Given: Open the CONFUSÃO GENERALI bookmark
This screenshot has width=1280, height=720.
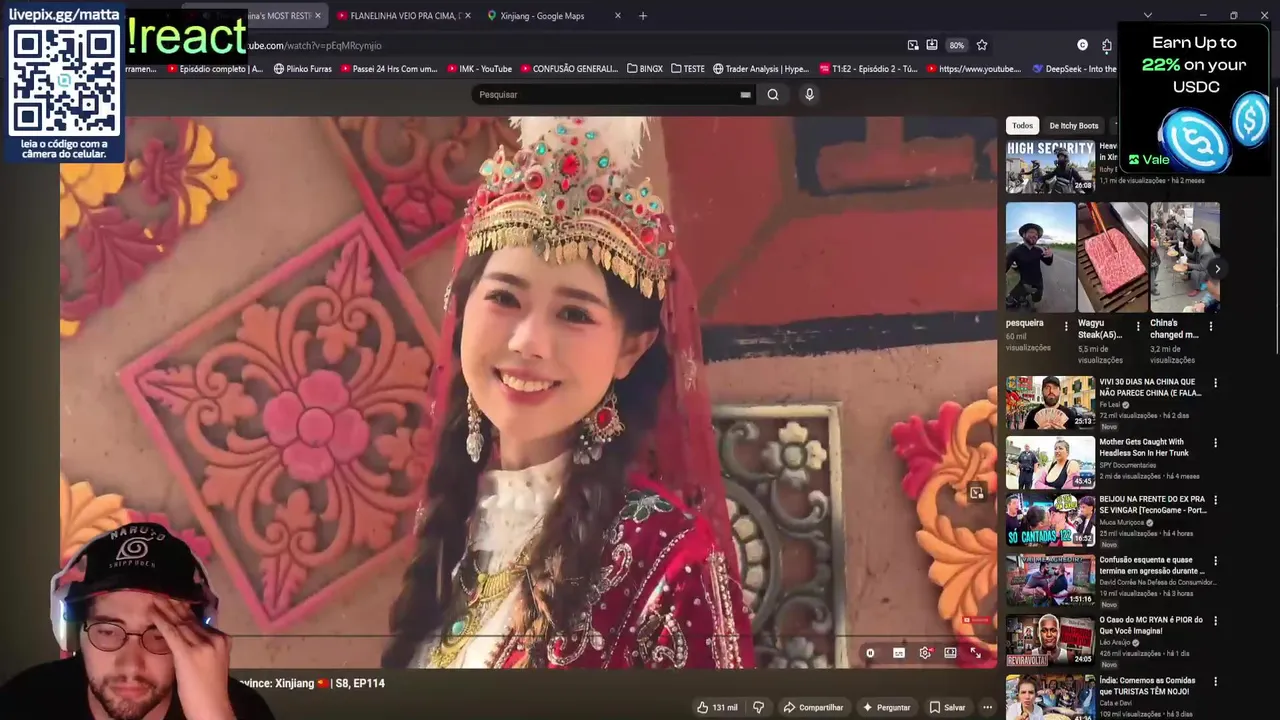Looking at the screenshot, I should (569, 69).
